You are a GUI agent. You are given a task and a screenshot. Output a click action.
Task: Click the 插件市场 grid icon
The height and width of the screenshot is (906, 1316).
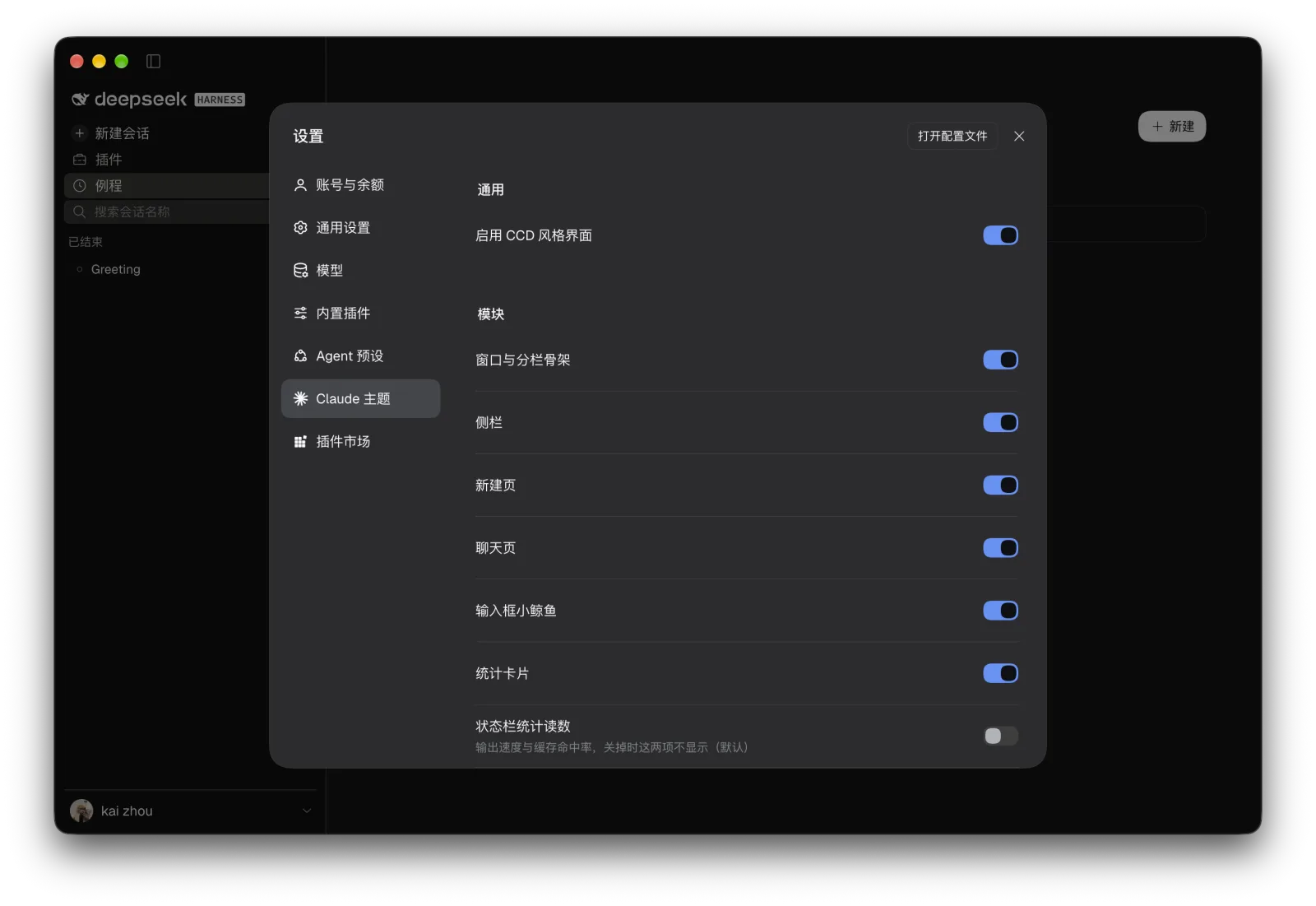pyautogui.click(x=300, y=442)
